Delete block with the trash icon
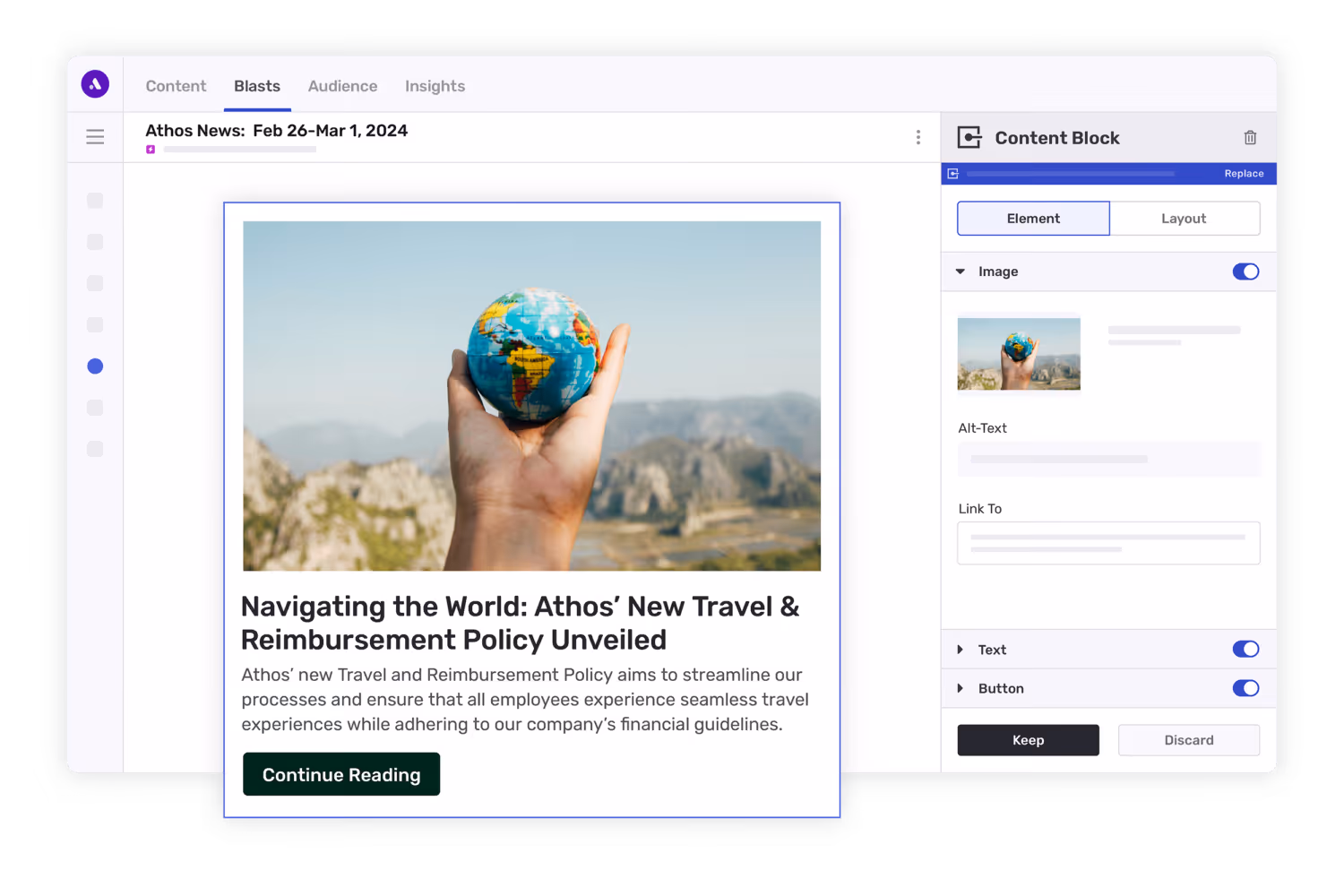Image resolution: width=1344 pixels, height=896 pixels. tap(1250, 137)
